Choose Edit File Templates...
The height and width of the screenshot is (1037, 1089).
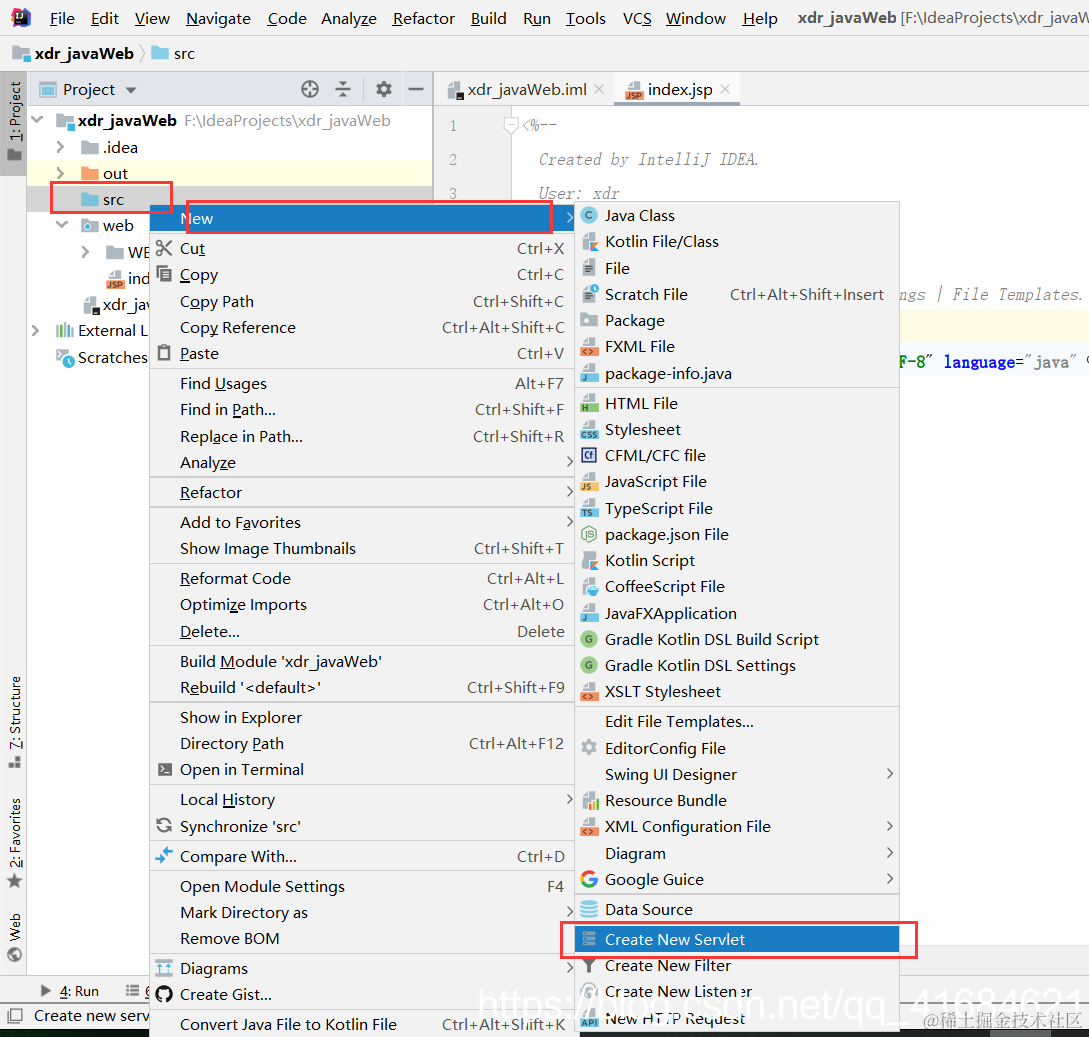[x=737, y=722]
